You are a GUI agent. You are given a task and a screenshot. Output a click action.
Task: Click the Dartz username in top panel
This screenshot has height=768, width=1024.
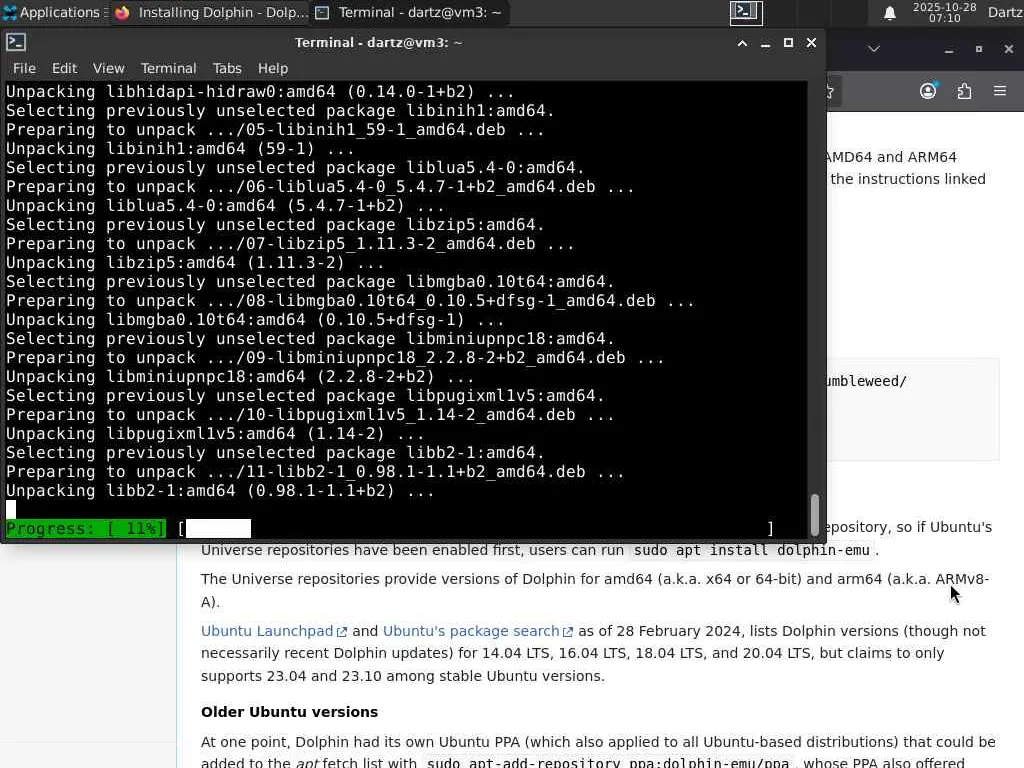click(1005, 12)
